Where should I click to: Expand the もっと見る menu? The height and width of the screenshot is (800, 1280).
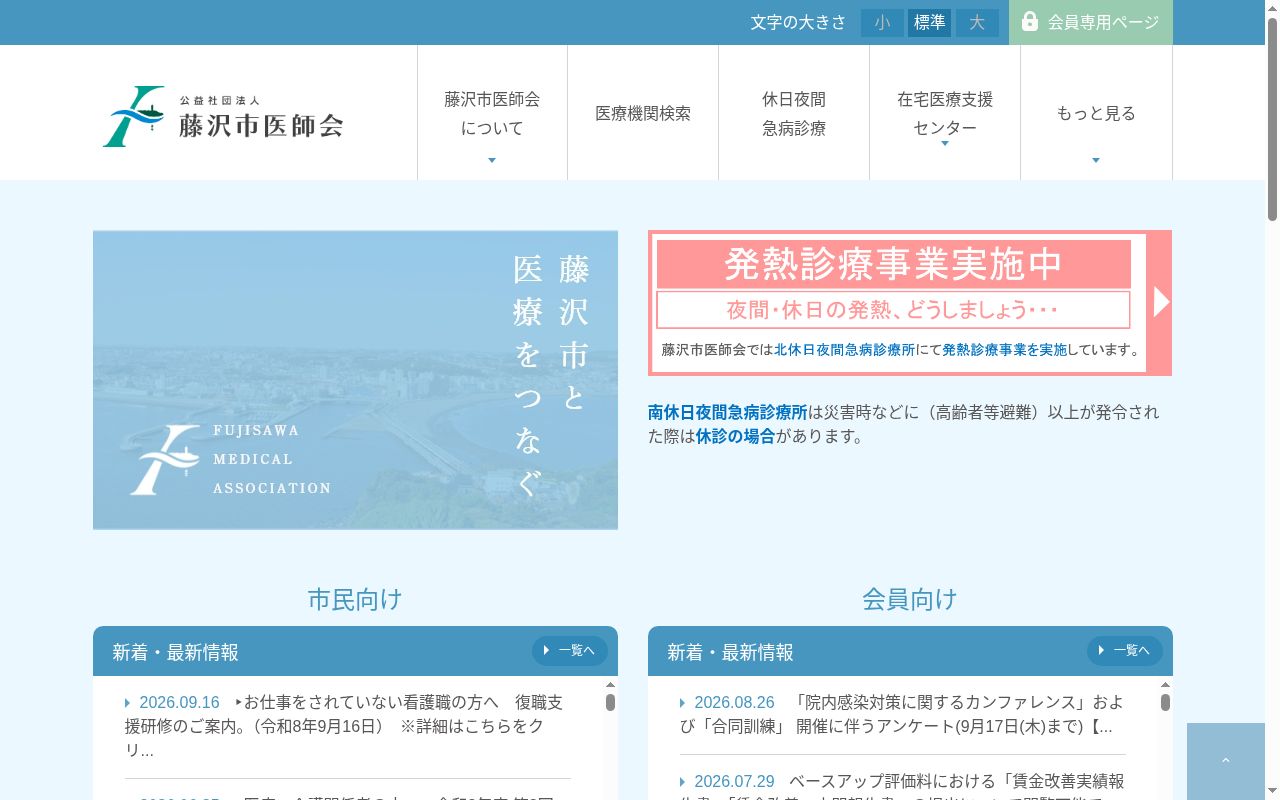[x=1096, y=113]
